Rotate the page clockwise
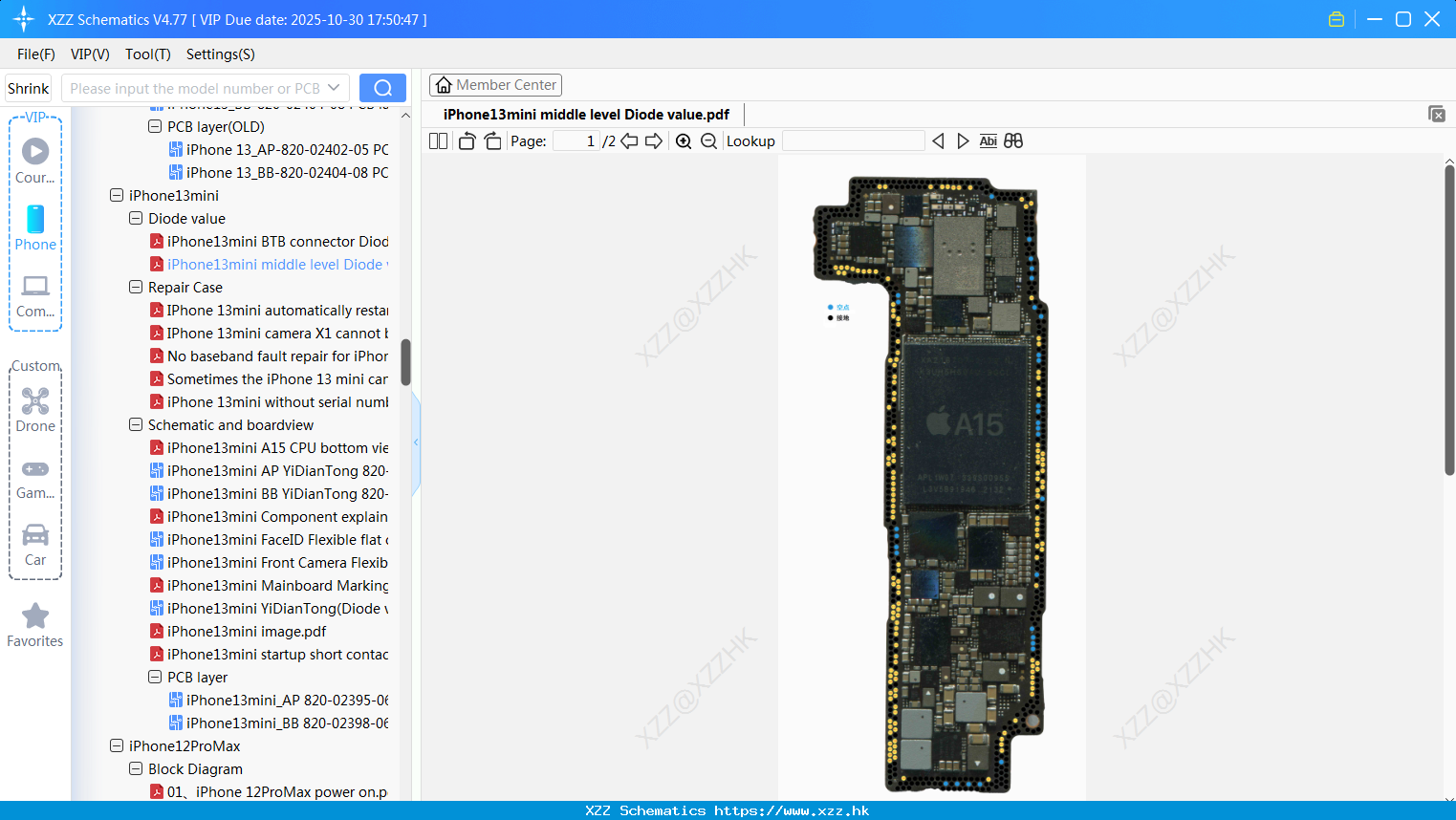 (x=492, y=141)
